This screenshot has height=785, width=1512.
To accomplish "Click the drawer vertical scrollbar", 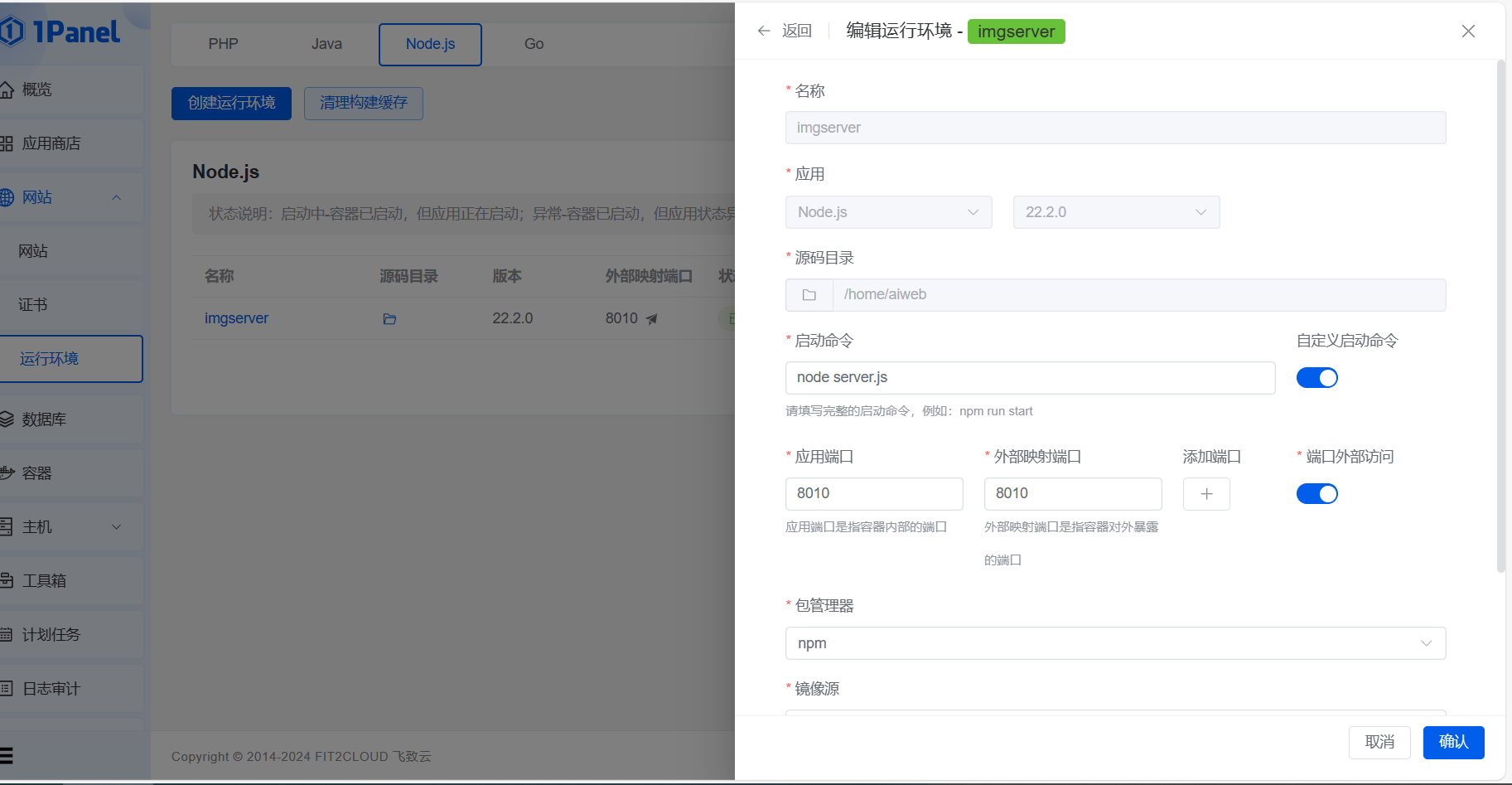I will point(1500,315).
